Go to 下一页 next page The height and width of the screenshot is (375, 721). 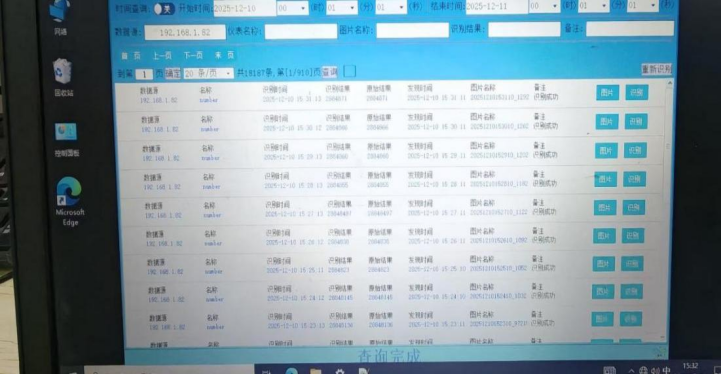pyautogui.click(x=193, y=55)
